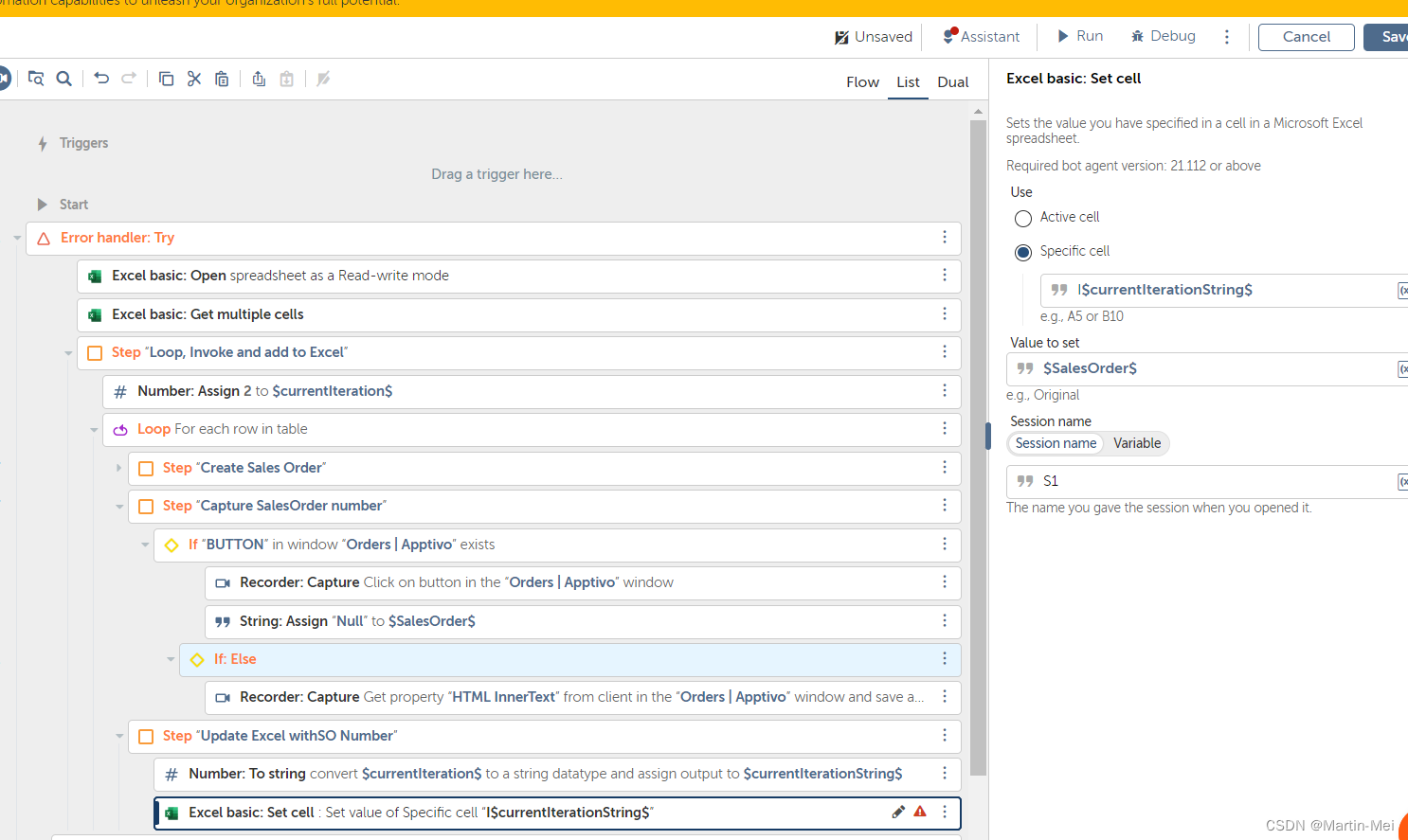Click the scroll up arrow of action list
Image resolution: width=1408 pixels, height=840 pixels.
click(x=979, y=112)
